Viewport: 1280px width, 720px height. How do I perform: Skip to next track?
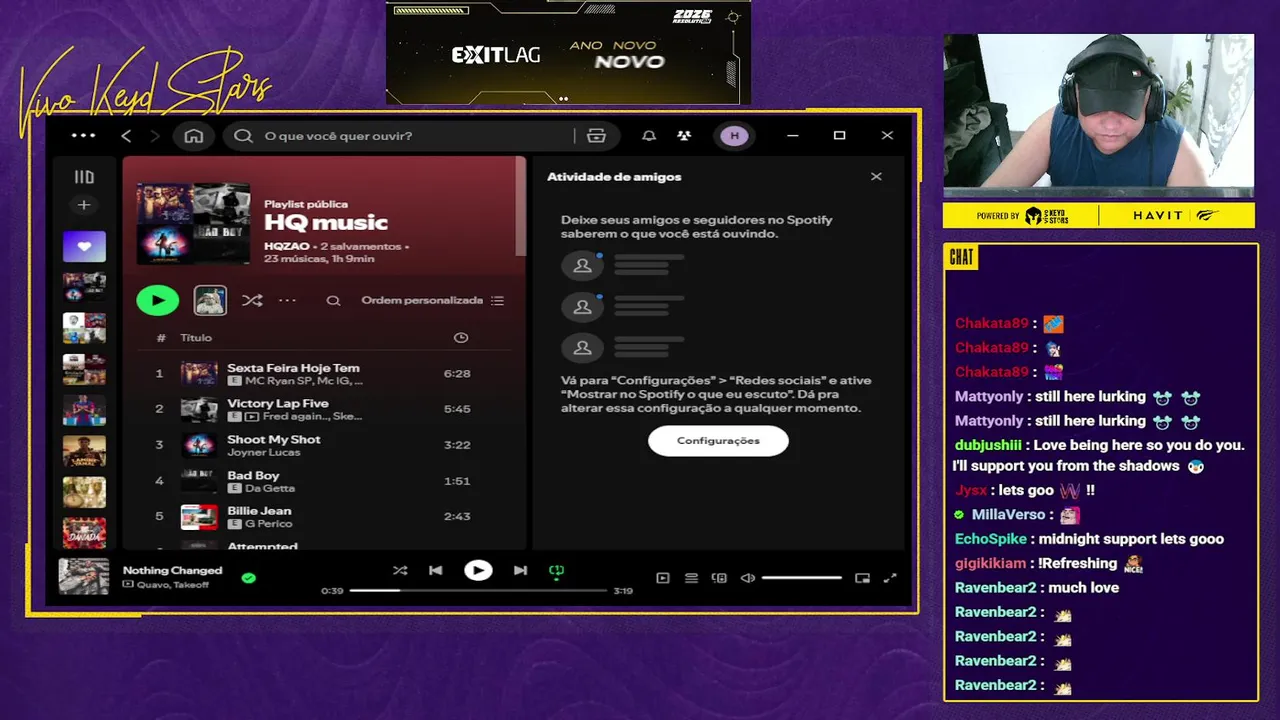coord(520,571)
